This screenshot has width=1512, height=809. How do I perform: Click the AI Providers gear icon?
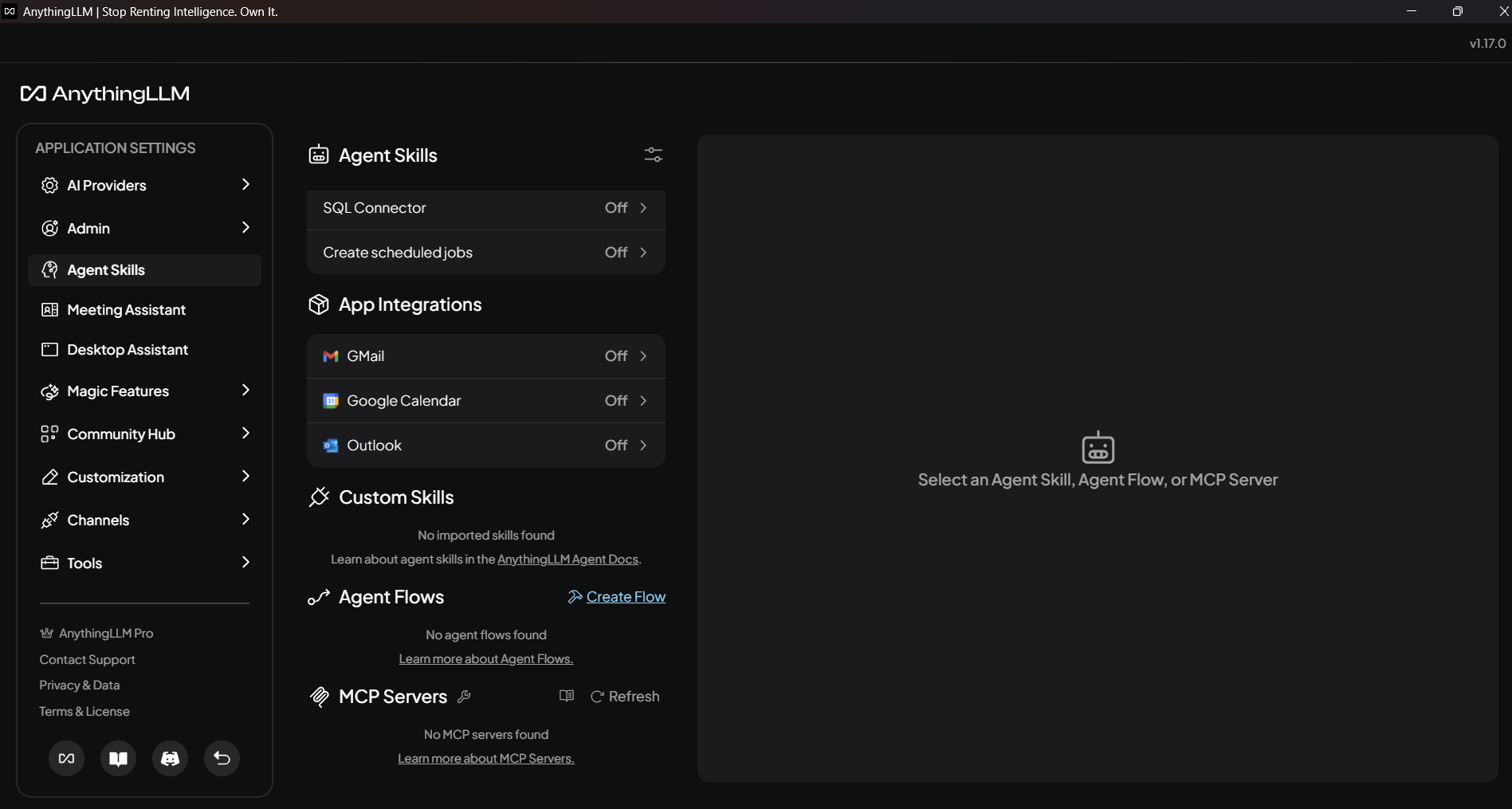(x=49, y=185)
